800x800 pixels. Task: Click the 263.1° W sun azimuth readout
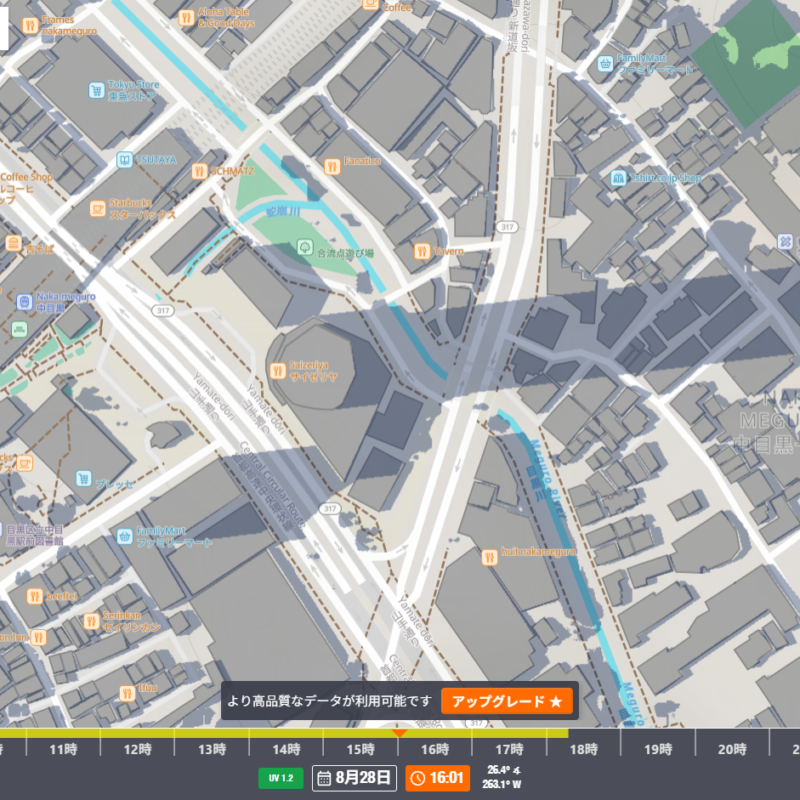pos(502,784)
